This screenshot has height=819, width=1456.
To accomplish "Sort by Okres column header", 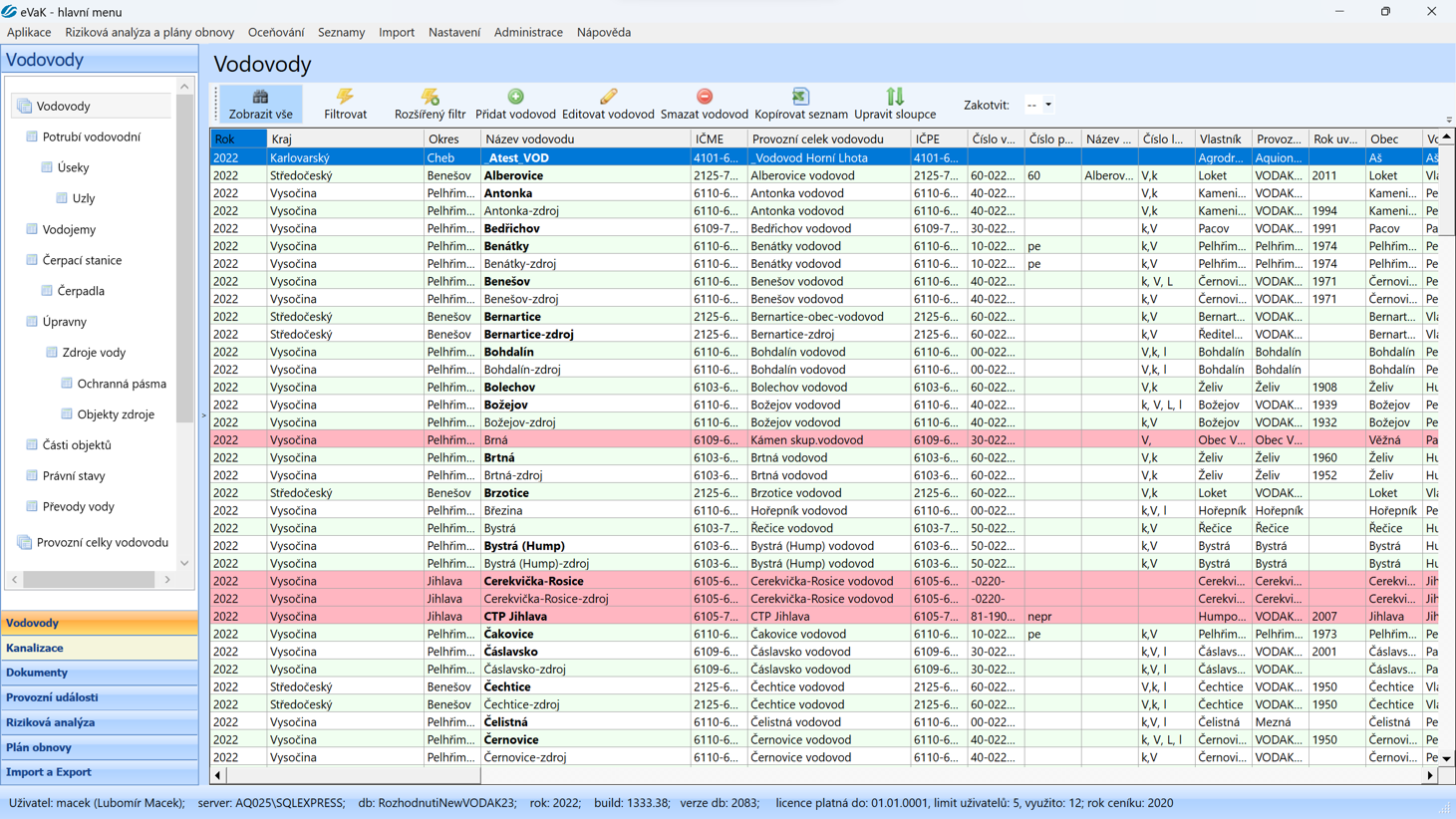I will [x=451, y=139].
